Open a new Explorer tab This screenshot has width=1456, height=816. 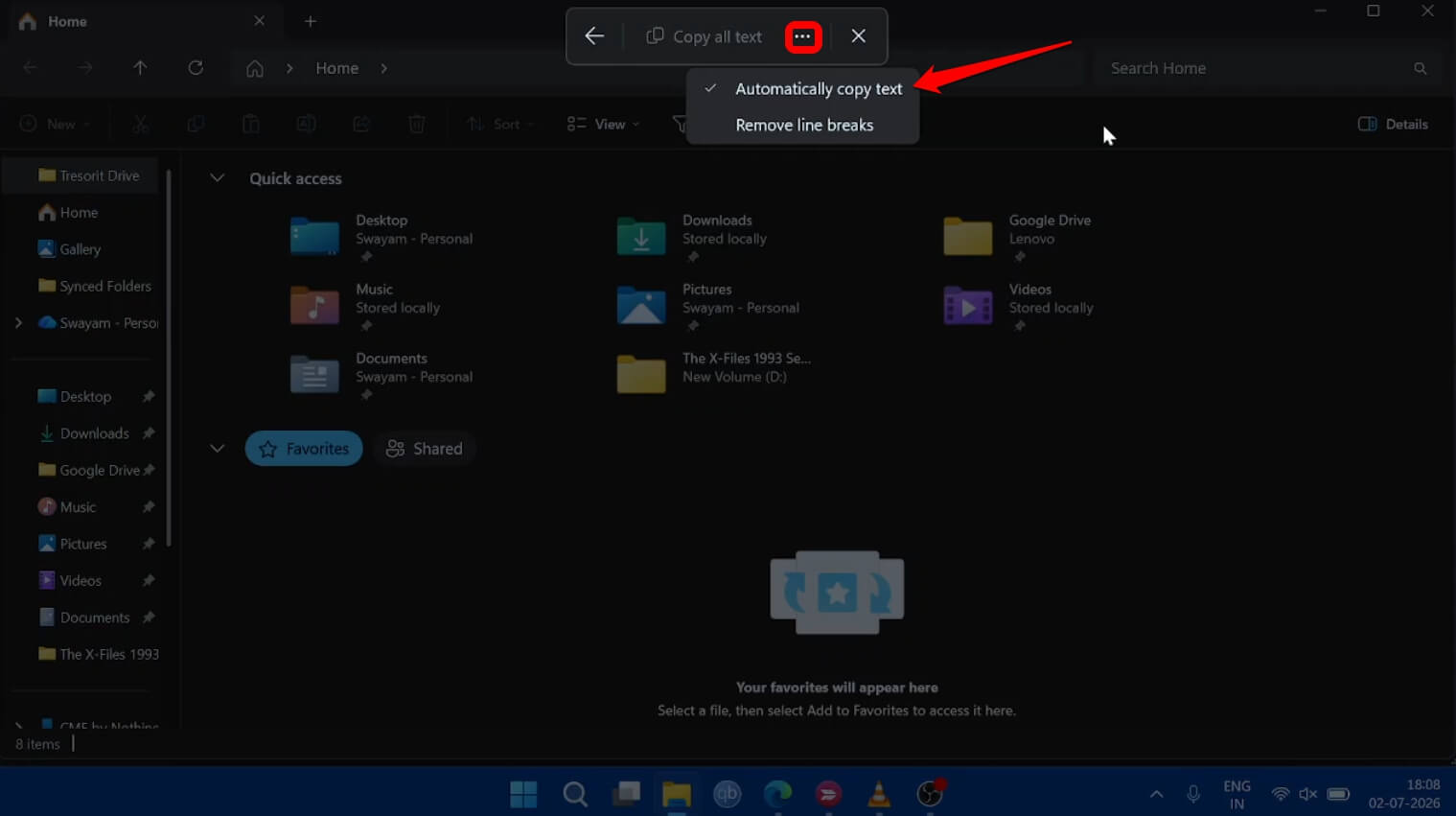pyautogui.click(x=310, y=21)
